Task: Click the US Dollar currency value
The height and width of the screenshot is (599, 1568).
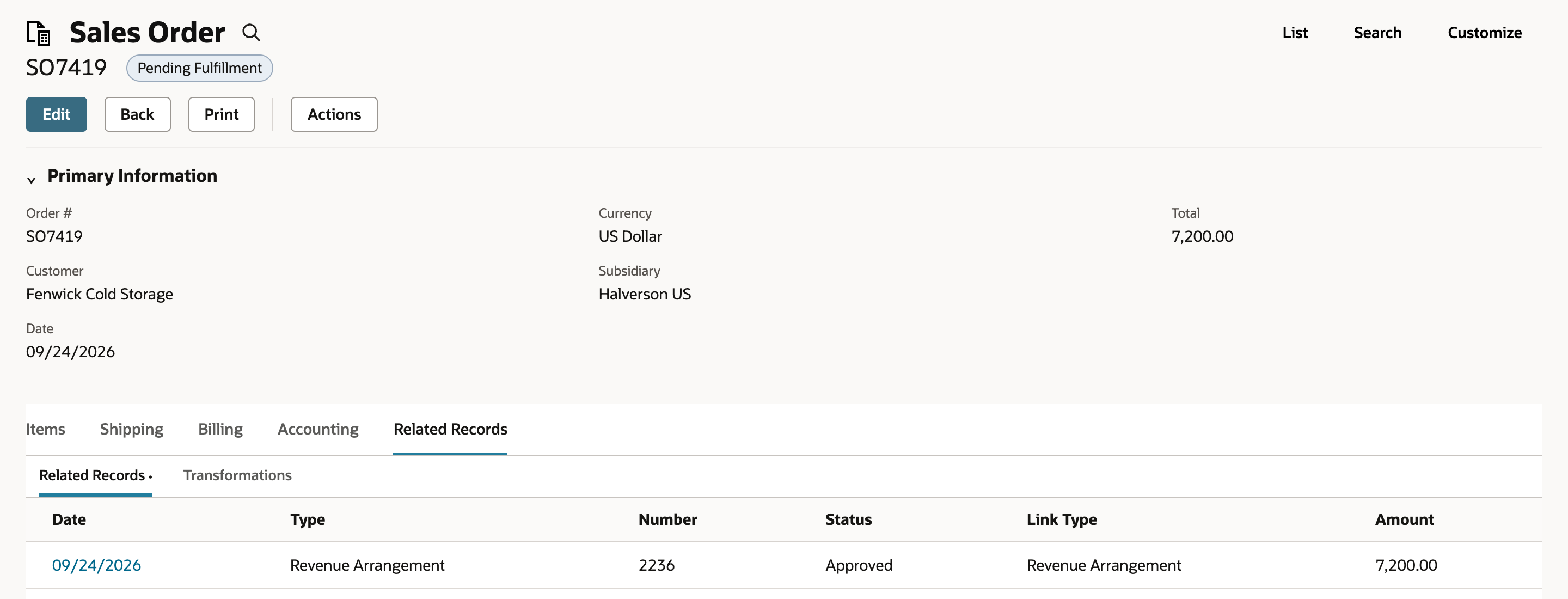Action: [x=630, y=236]
